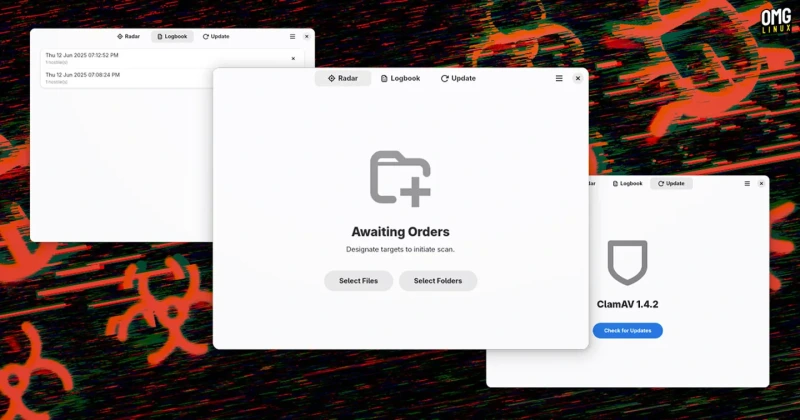Open the Update tab in the center window
800x420 pixels.
point(458,78)
